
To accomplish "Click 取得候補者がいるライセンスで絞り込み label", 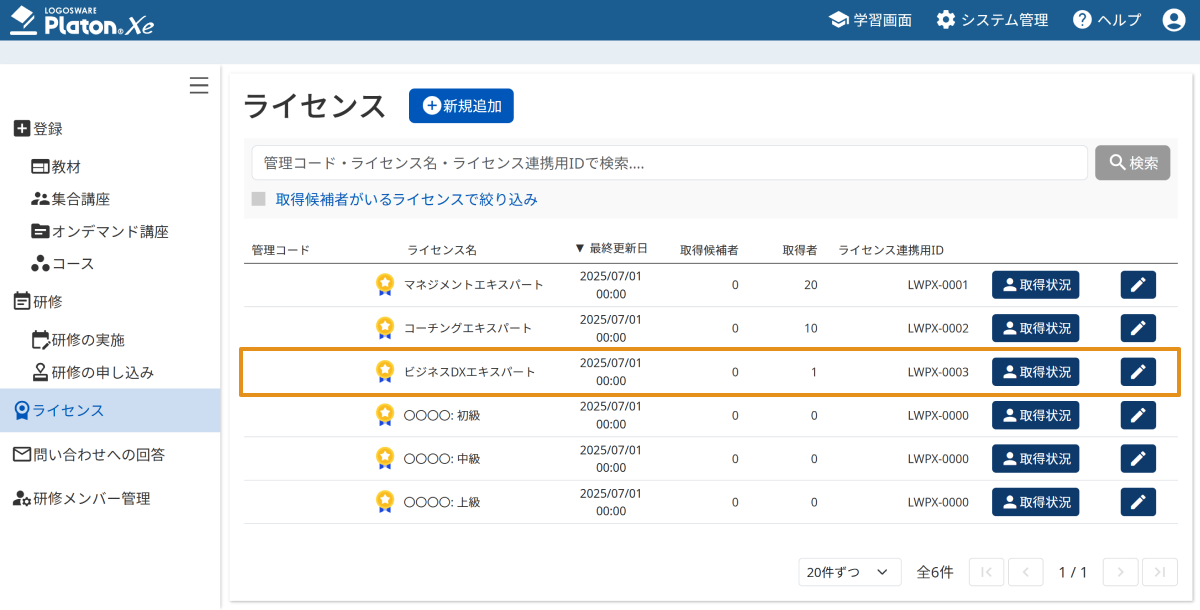I will coord(407,199).
